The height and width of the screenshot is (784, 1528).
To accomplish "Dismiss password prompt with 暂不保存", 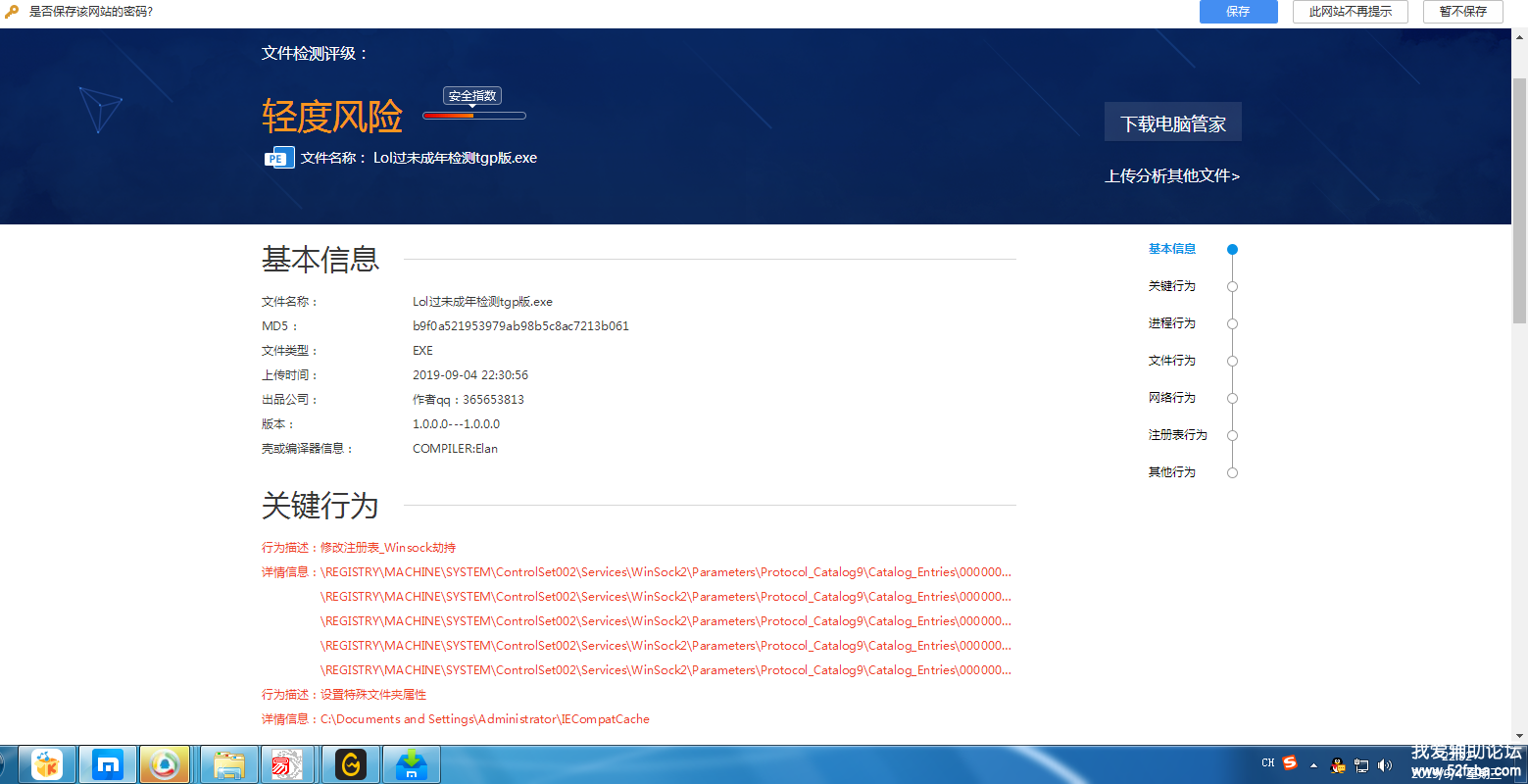I will [1462, 12].
